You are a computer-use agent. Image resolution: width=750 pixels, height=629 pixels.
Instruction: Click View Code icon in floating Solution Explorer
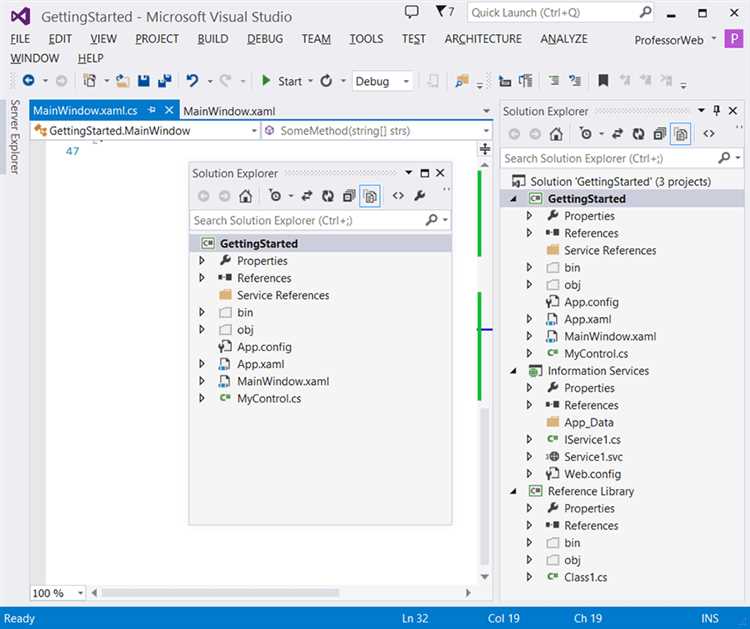398,196
